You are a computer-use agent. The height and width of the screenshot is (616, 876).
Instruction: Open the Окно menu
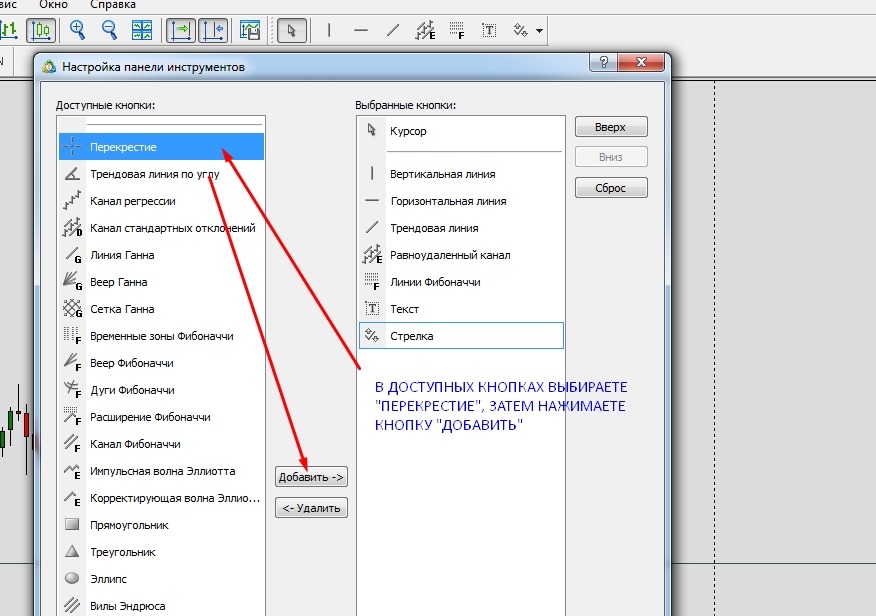pyautogui.click(x=54, y=5)
